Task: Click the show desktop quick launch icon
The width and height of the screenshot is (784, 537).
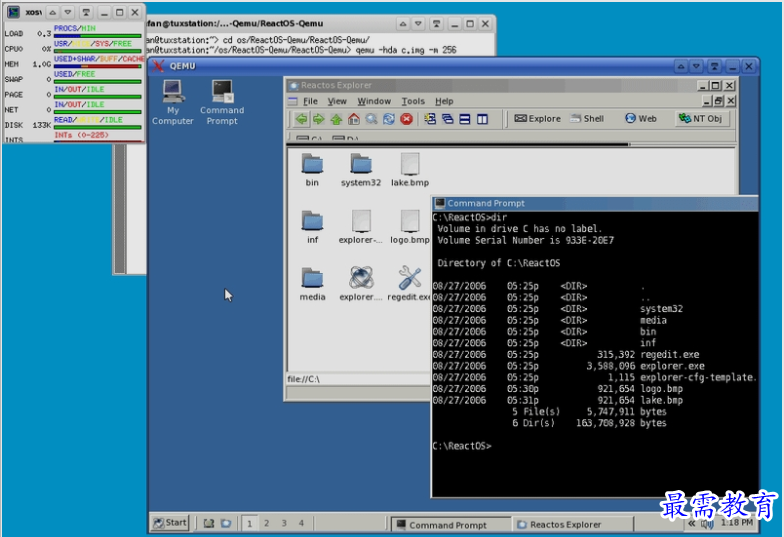Action: tap(209, 524)
